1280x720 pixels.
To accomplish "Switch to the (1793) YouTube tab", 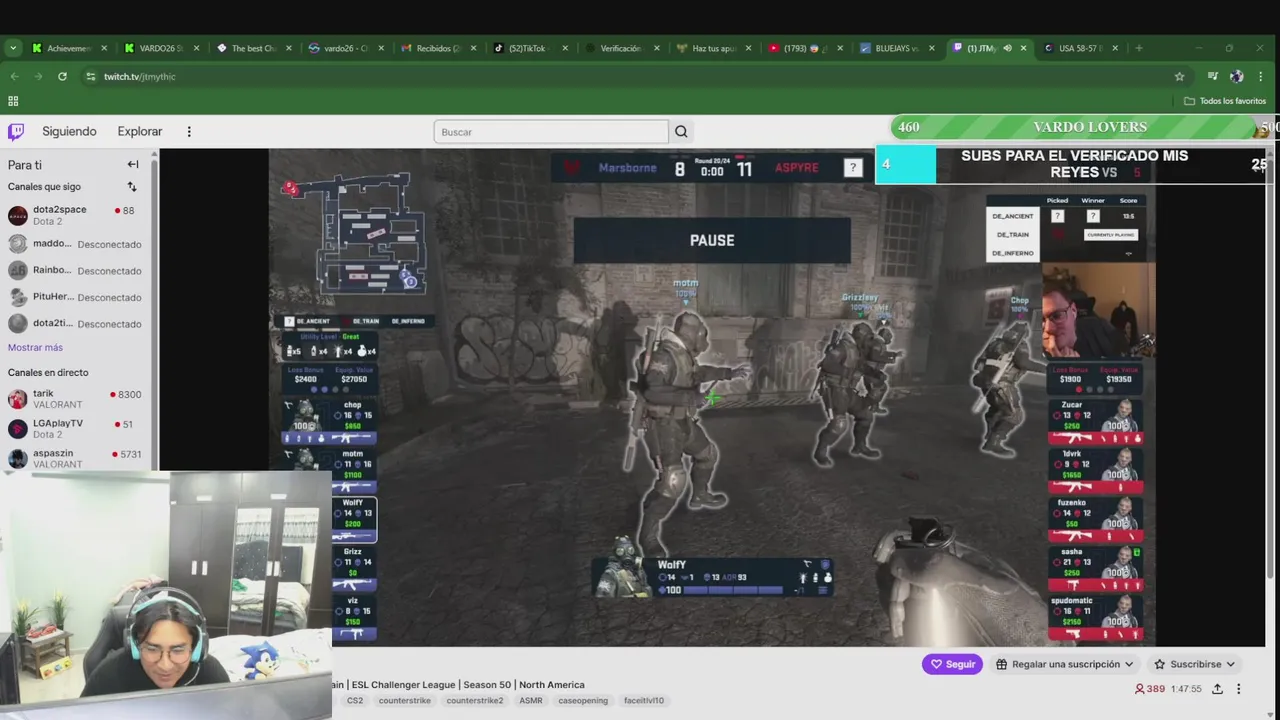I will click(804, 48).
